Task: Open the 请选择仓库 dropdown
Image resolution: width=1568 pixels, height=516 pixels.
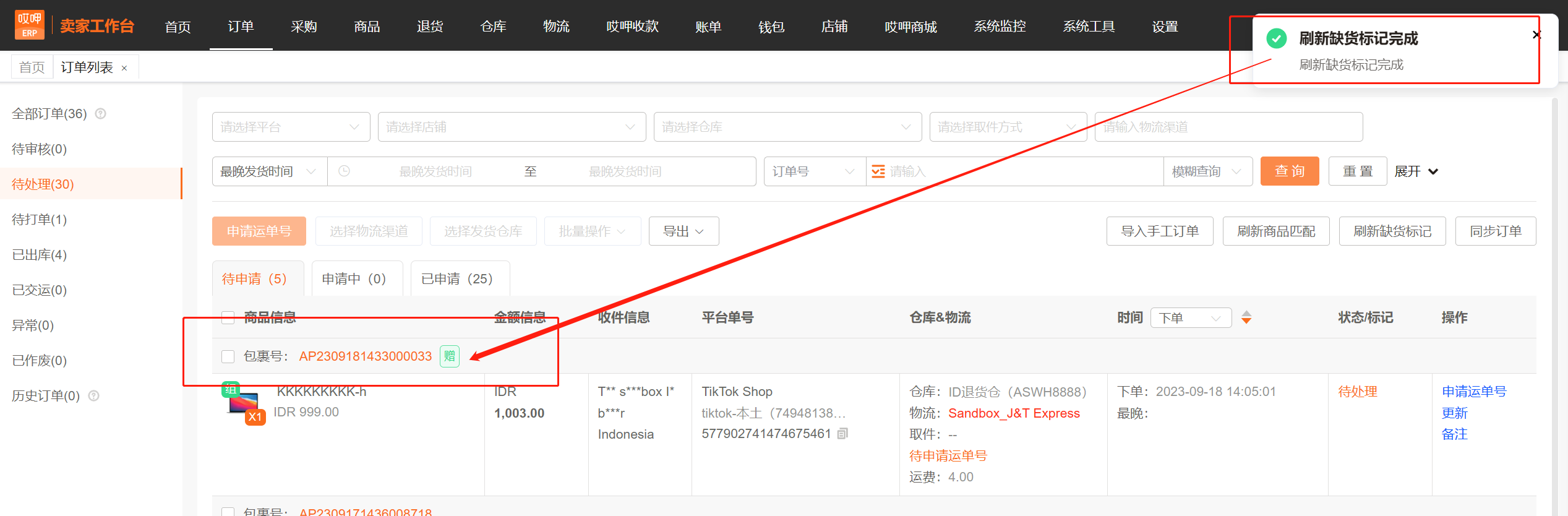Action: pos(788,127)
